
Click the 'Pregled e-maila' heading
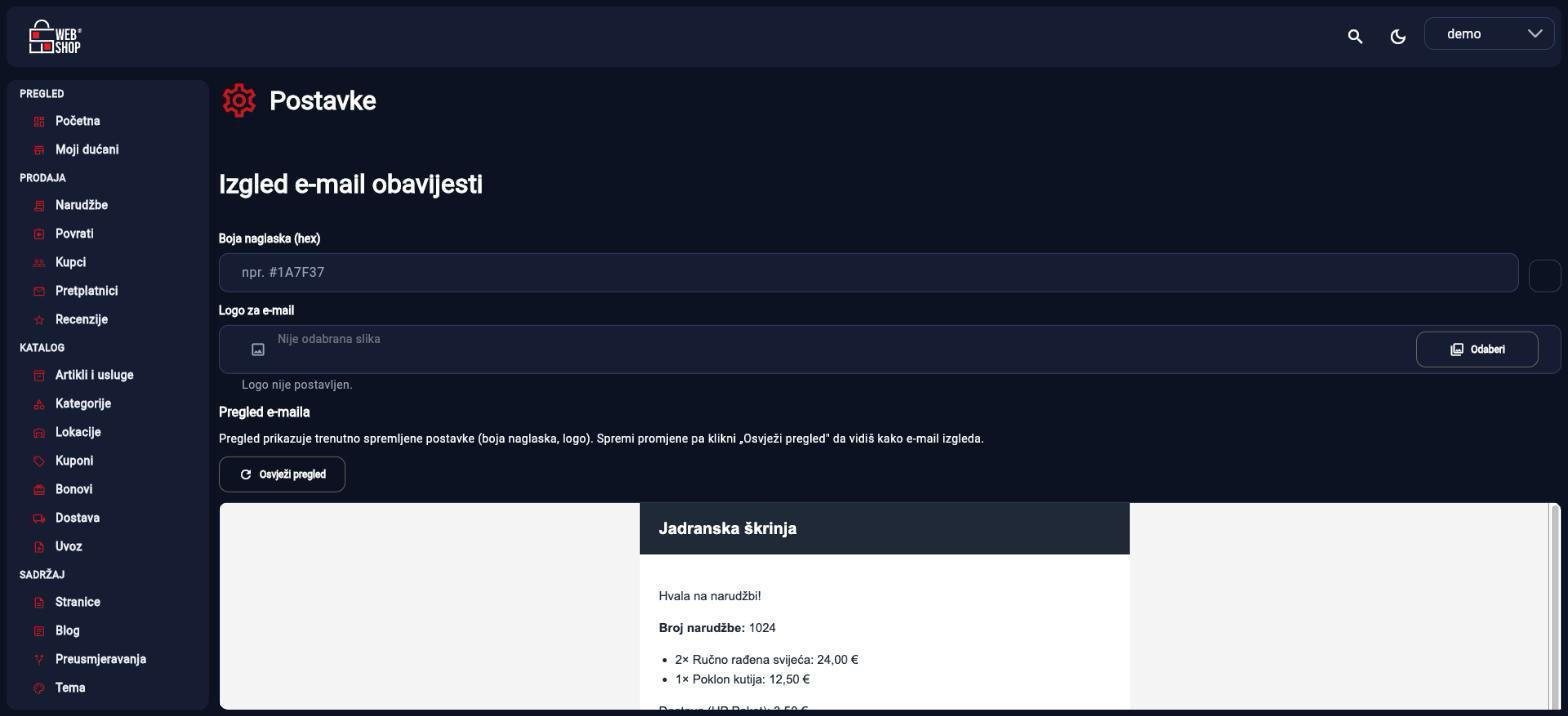(264, 412)
